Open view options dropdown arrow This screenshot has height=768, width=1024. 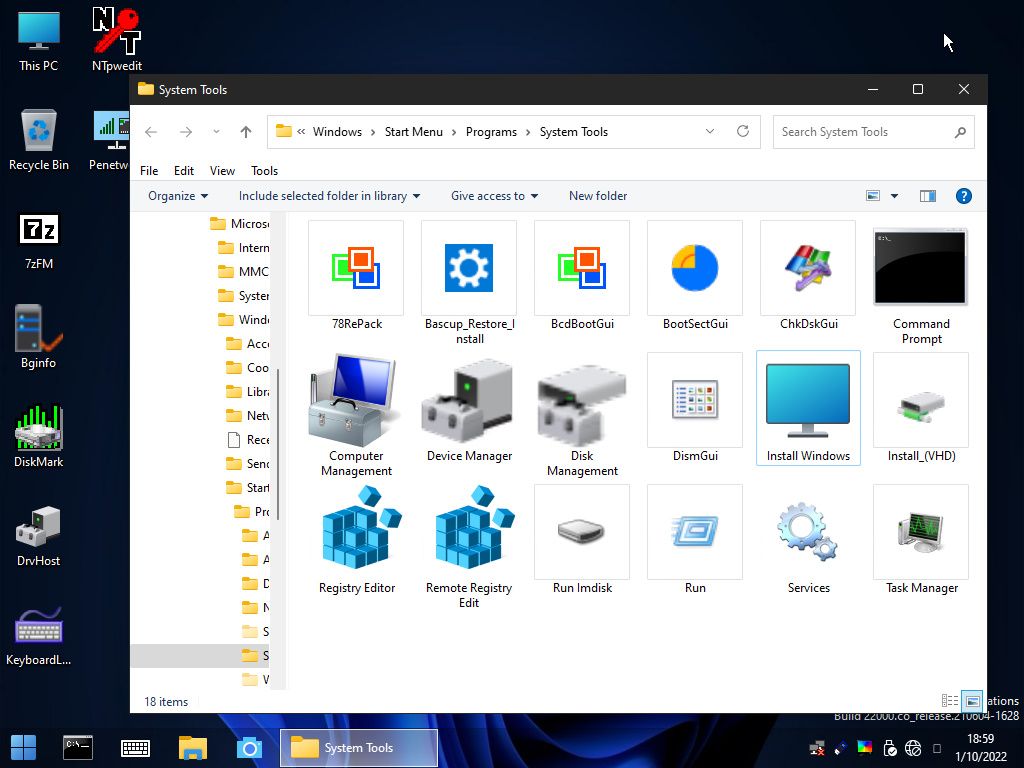tap(895, 196)
